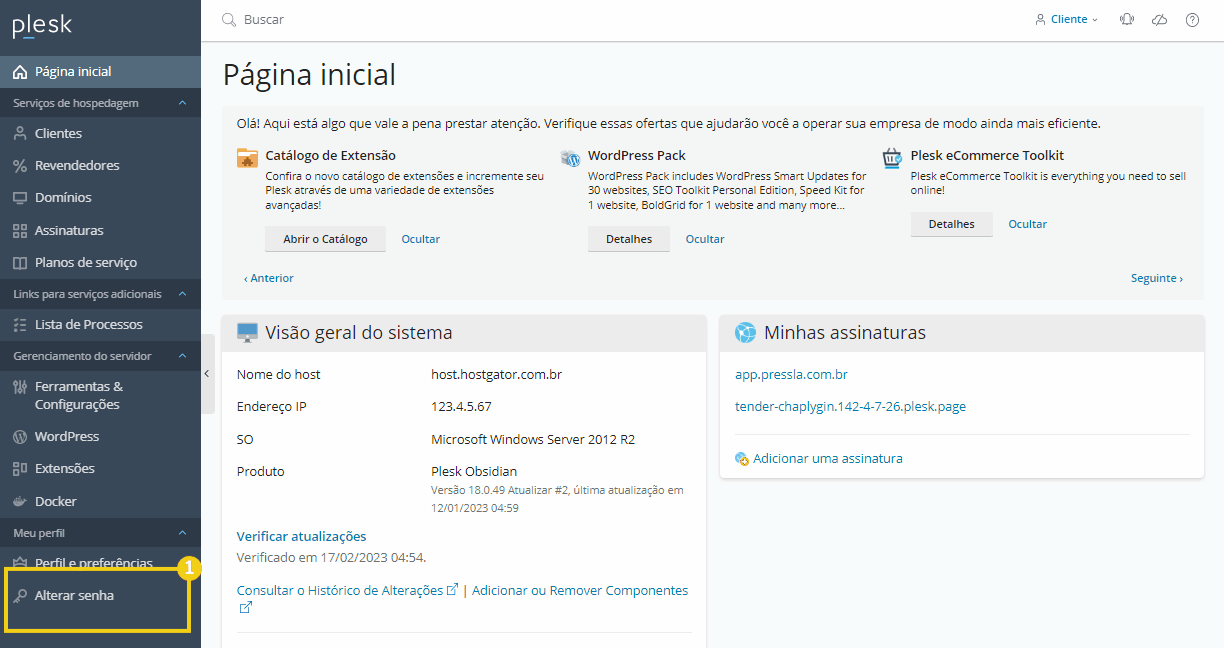The height and width of the screenshot is (648, 1224).
Task: Click Adicionar uma assinatura link
Action: (827, 459)
